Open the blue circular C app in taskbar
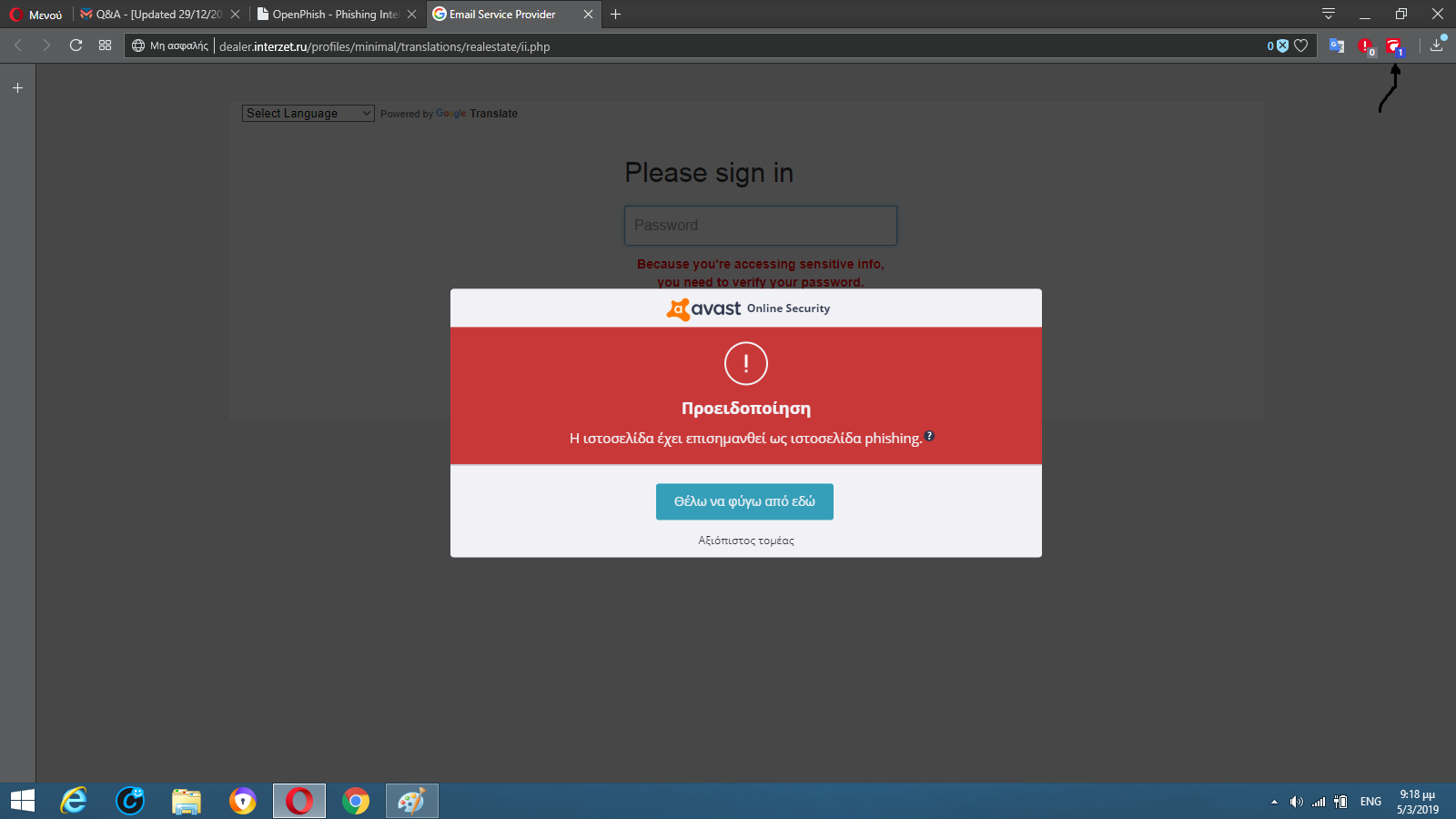Screen dimensions: 1456x819 (x=130, y=801)
